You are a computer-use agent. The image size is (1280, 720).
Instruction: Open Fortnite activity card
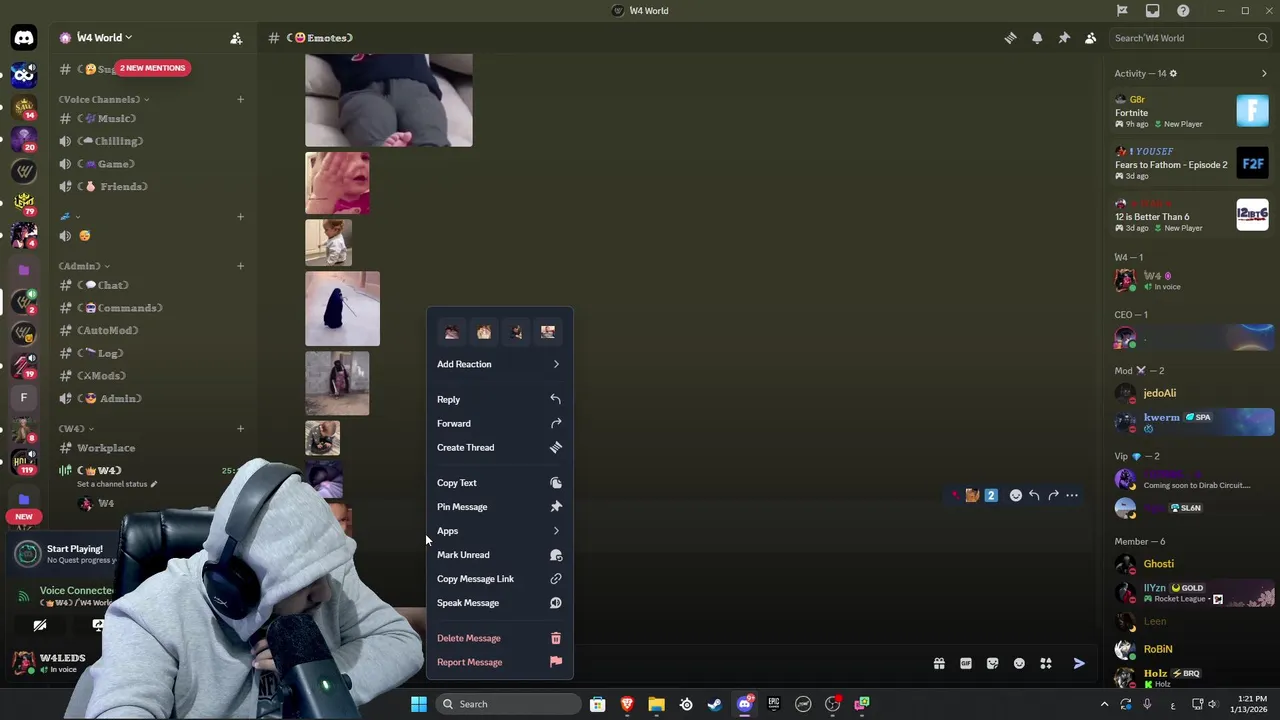pos(1191,111)
